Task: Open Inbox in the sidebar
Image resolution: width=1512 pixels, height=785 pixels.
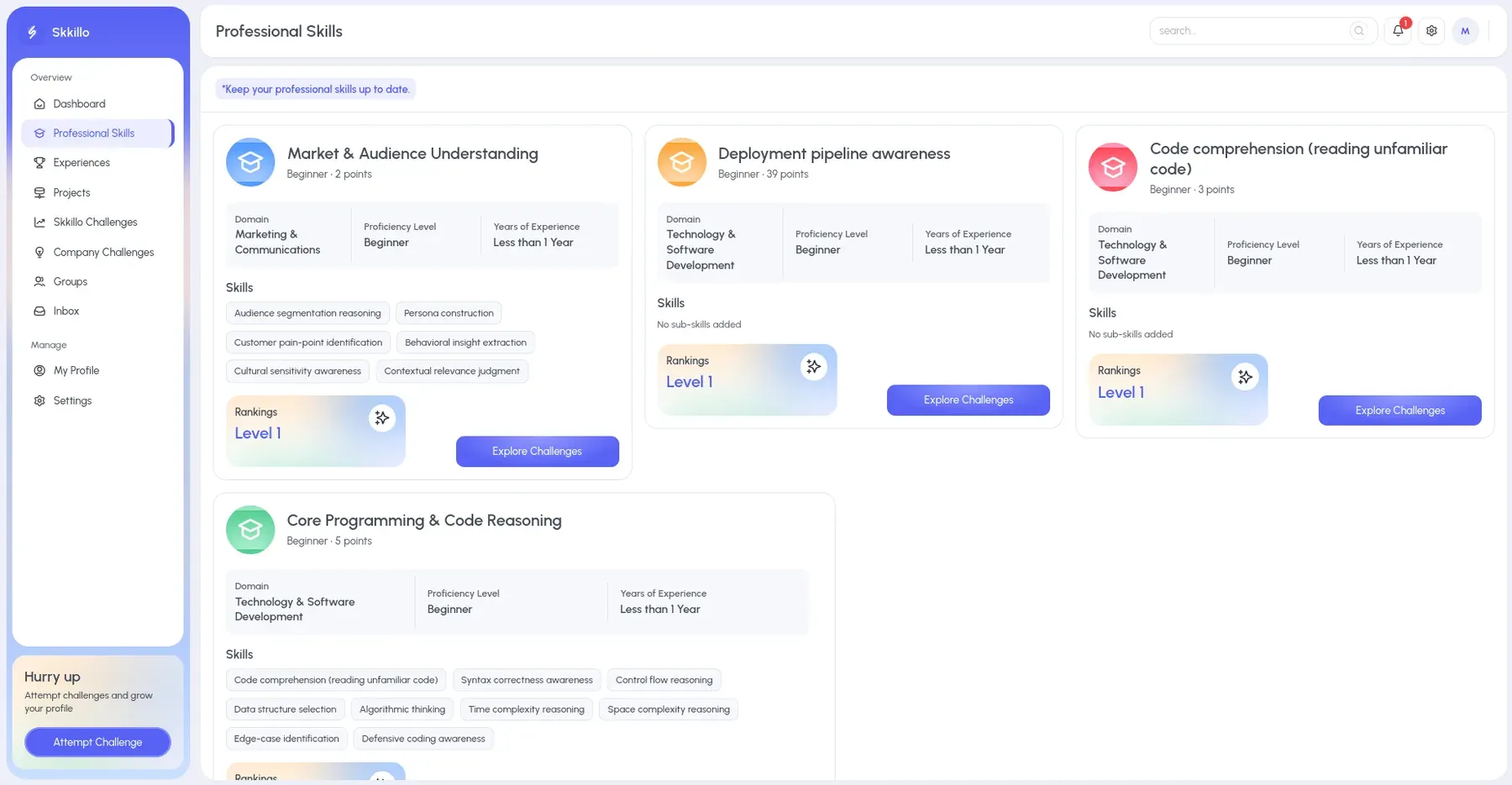Action: pos(97,311)
